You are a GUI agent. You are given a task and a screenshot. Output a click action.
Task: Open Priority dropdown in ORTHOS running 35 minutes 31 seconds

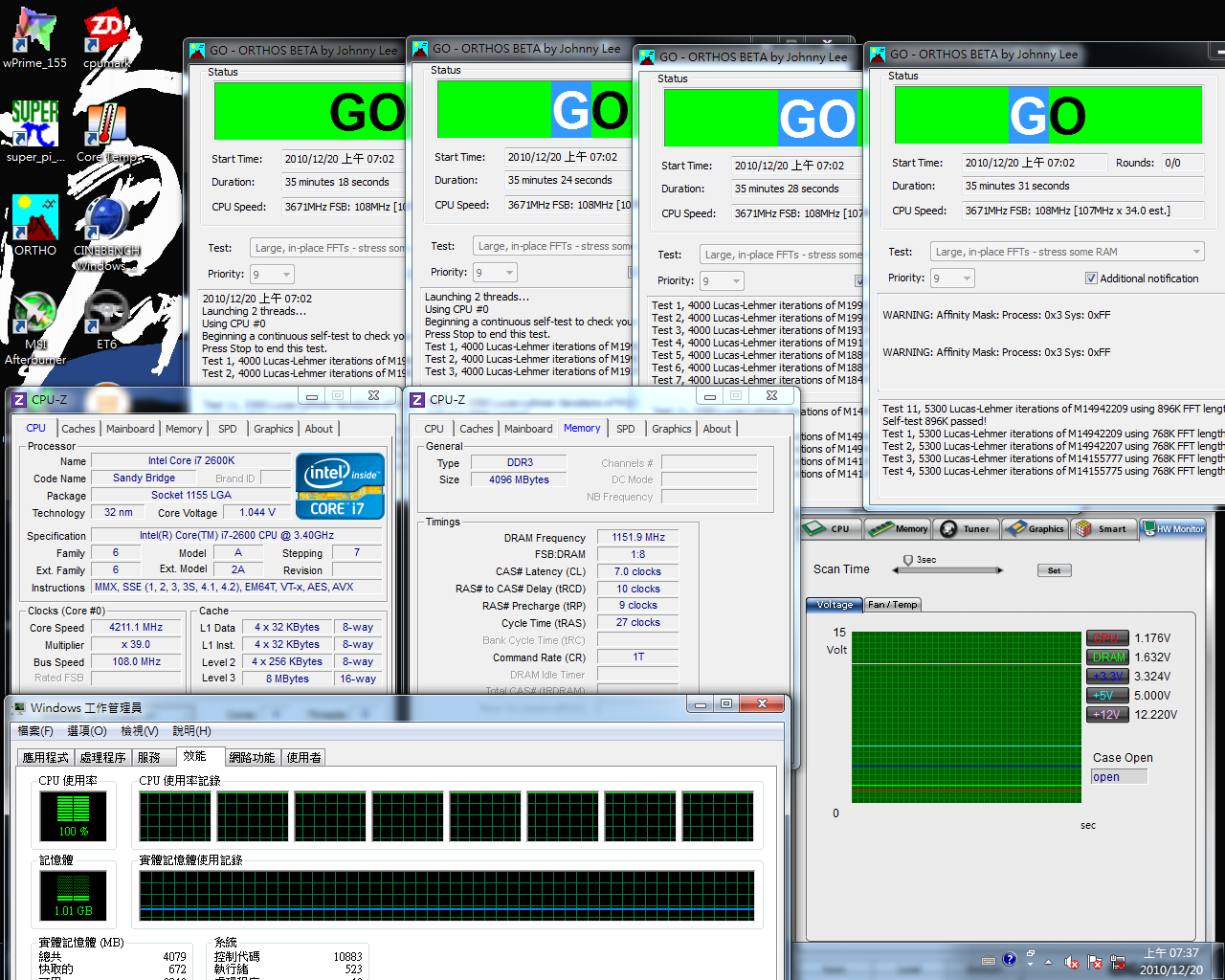click(x=952, y=278)
